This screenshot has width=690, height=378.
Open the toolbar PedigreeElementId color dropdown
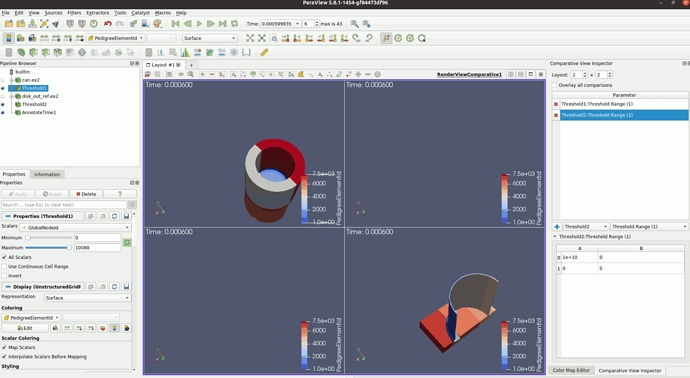(x=116, y=38)
